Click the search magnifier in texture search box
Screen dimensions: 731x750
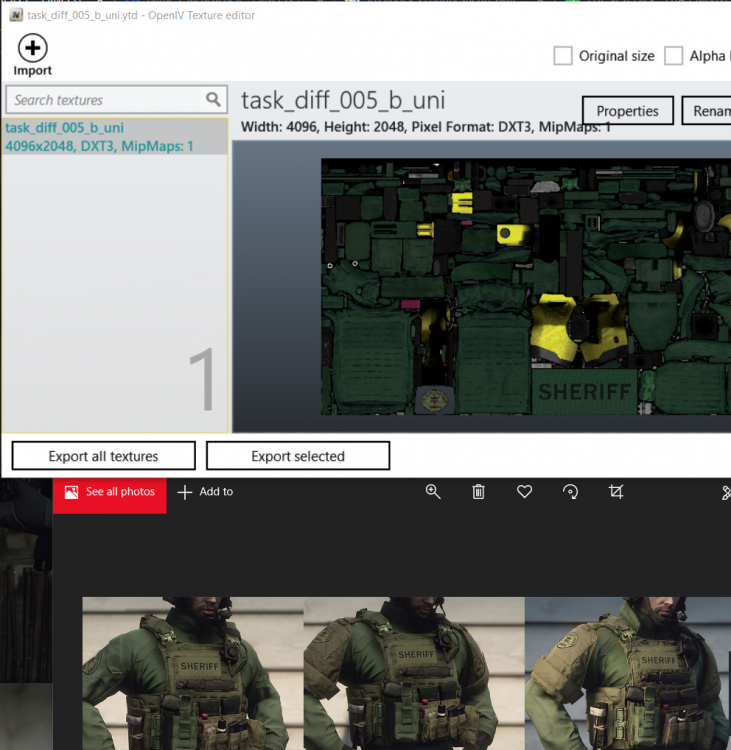[213, 99]
